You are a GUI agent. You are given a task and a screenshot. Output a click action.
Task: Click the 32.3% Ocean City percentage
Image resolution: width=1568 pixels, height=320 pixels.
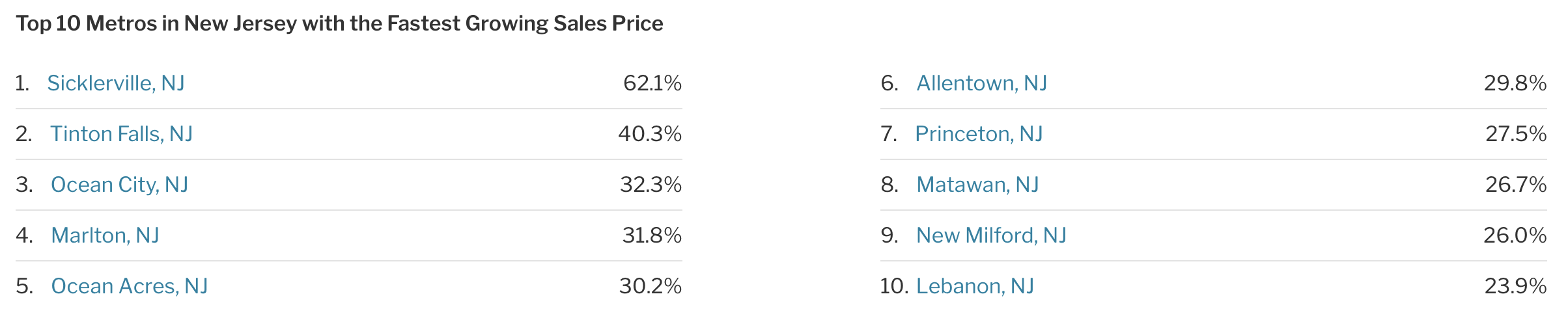pos(651,185)
